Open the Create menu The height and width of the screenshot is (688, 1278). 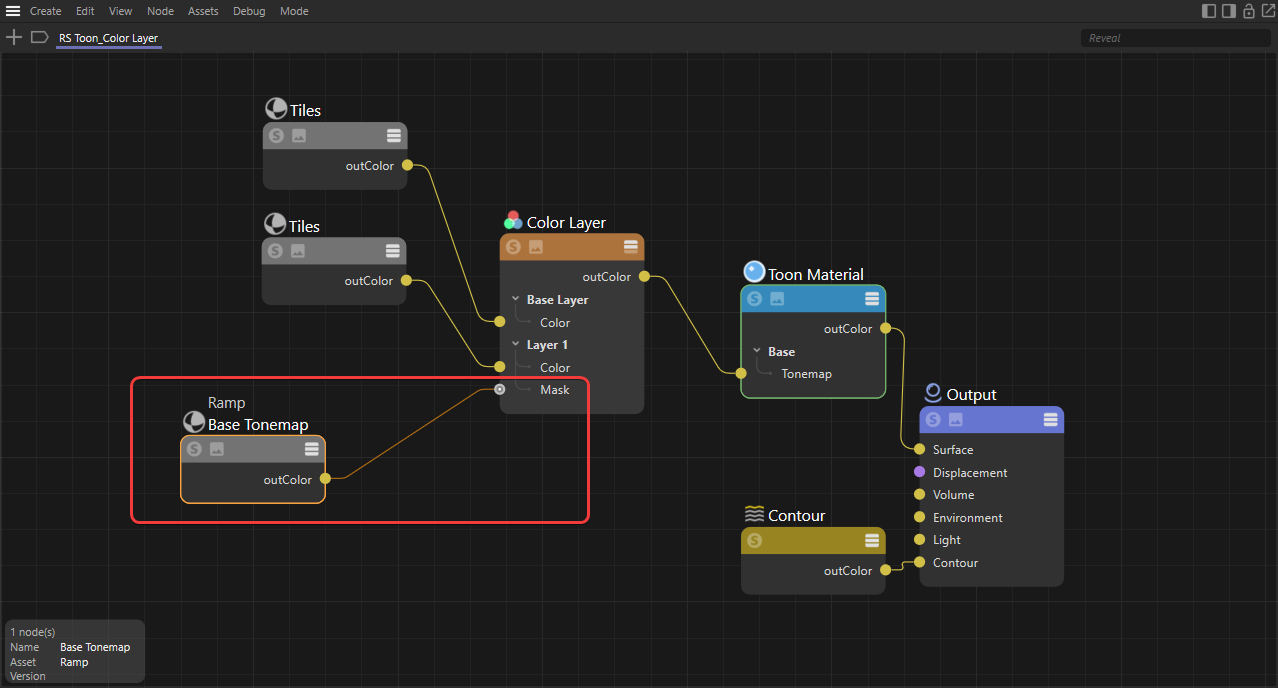(x=45, y=11)
